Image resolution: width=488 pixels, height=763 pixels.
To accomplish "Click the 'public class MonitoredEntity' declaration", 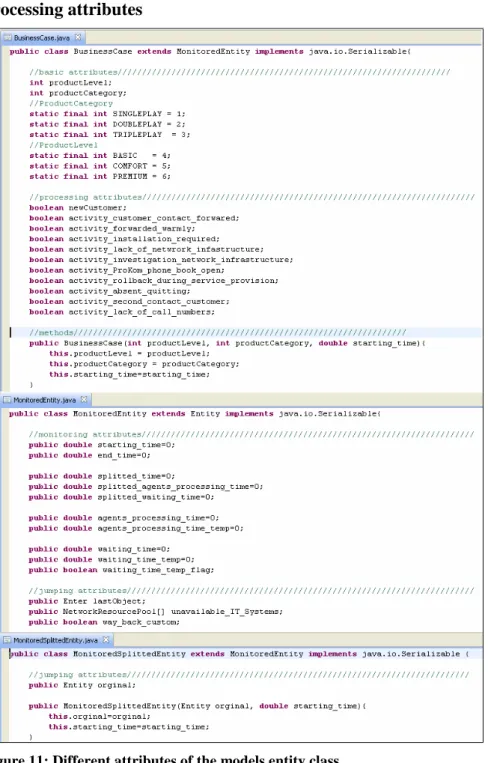I will click(195, 414).
